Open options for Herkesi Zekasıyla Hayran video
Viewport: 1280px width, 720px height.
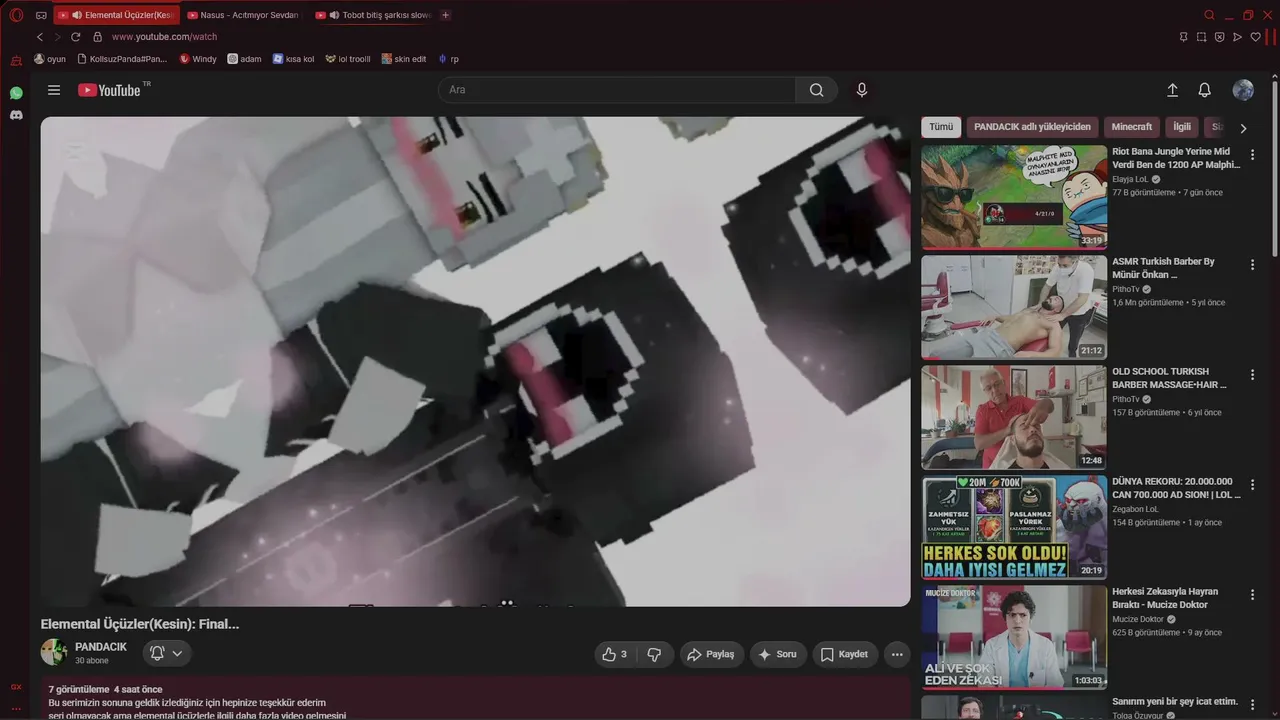coord(1252,595)
